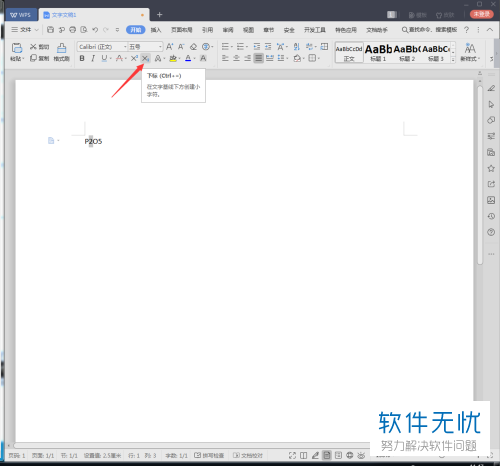The height and width of the screenshot is (466, 500).
Task: Click the command search box
Action: click(429, 30)
